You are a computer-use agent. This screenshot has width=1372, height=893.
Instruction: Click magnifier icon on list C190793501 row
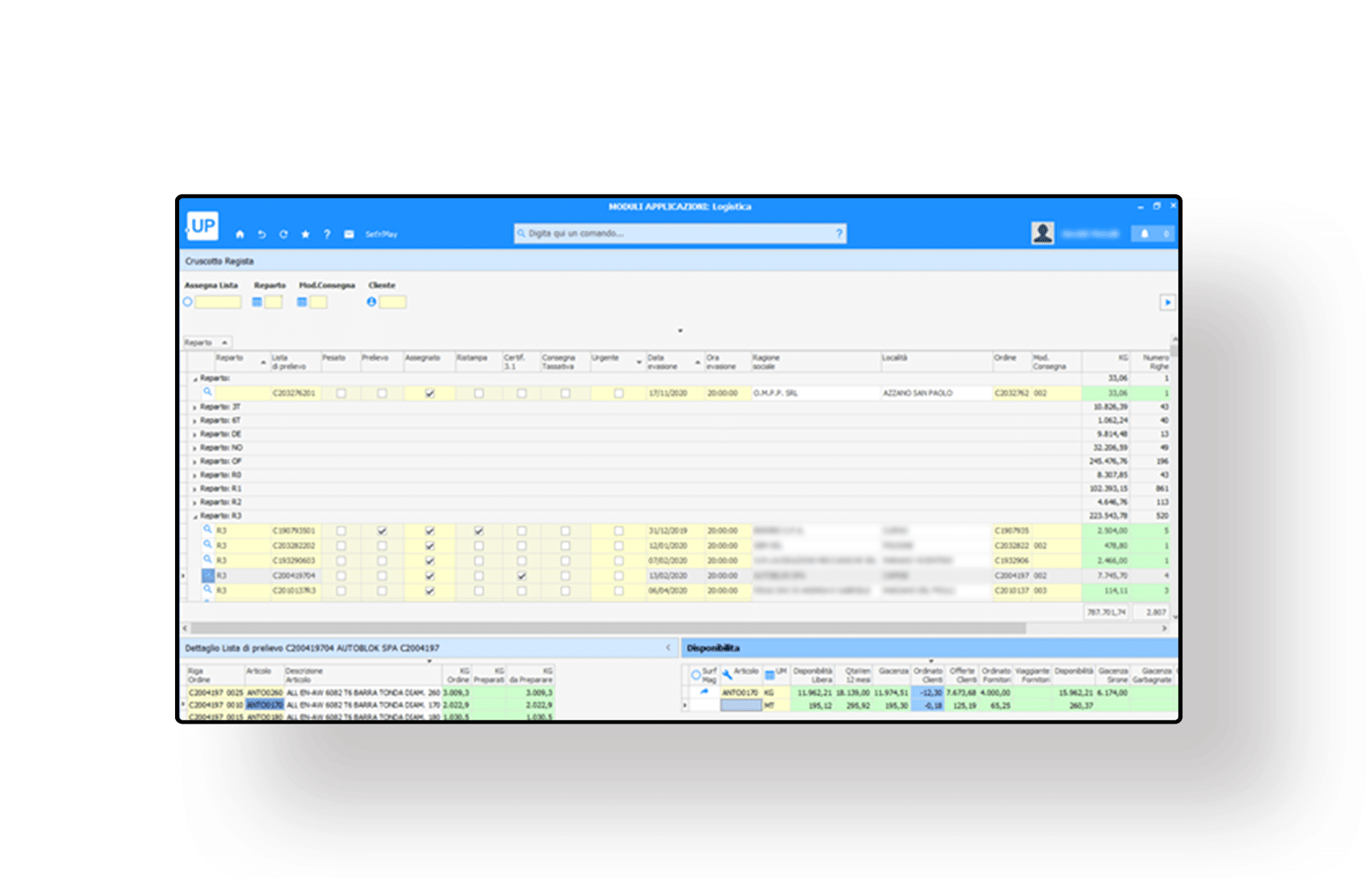(207, 530)
